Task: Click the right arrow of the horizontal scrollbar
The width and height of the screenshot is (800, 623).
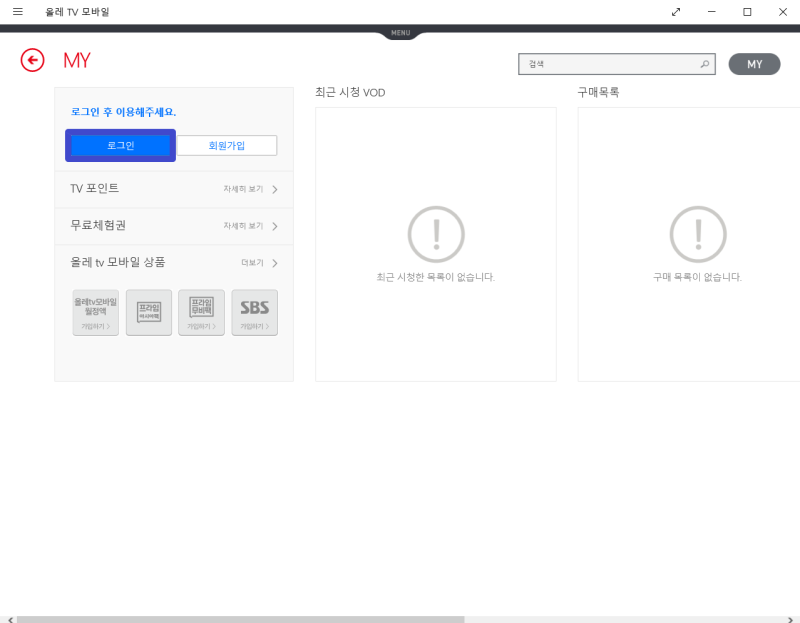Action: pos(791,618)
